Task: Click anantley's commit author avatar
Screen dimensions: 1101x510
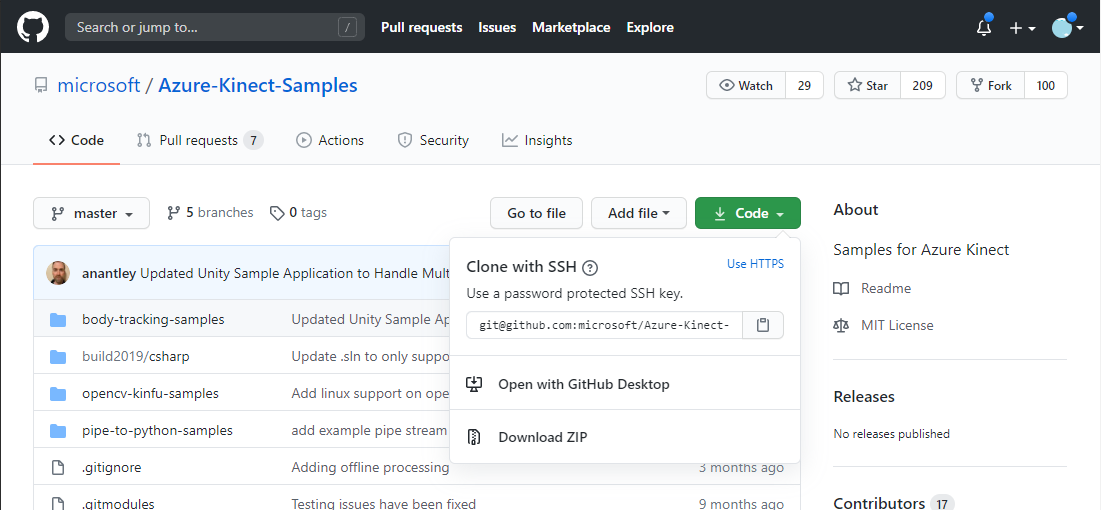Action: click(x=58, y=273)
